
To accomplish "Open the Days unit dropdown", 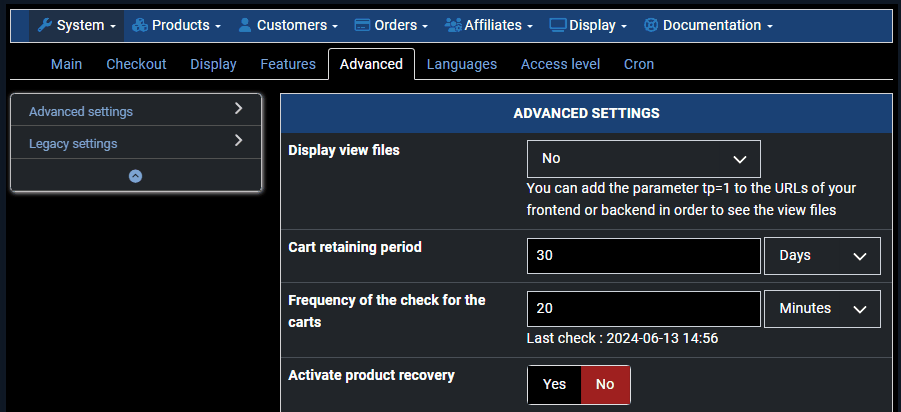I will (822, 256).
